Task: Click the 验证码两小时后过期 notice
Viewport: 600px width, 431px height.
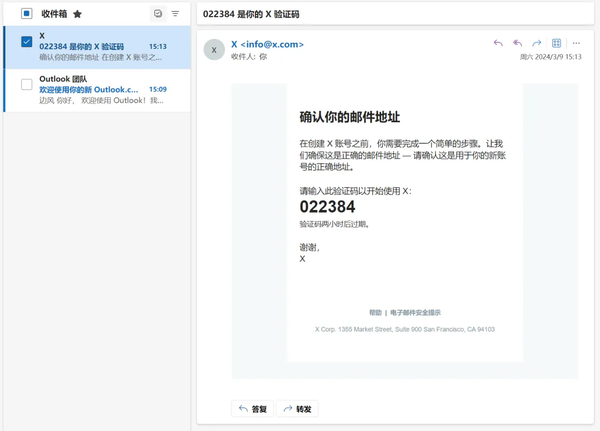Action: (x=334, y=224)
